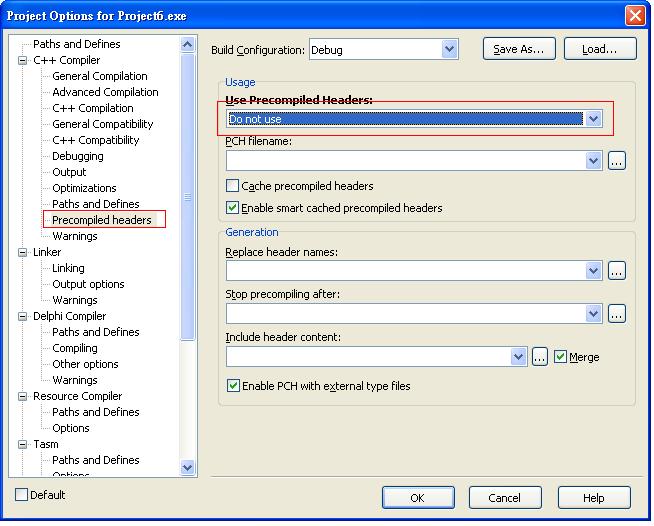This screenshot has height=526, width=654.
Task: Click the tree vertical scrollbar thumb
Action: coord(188,197)
